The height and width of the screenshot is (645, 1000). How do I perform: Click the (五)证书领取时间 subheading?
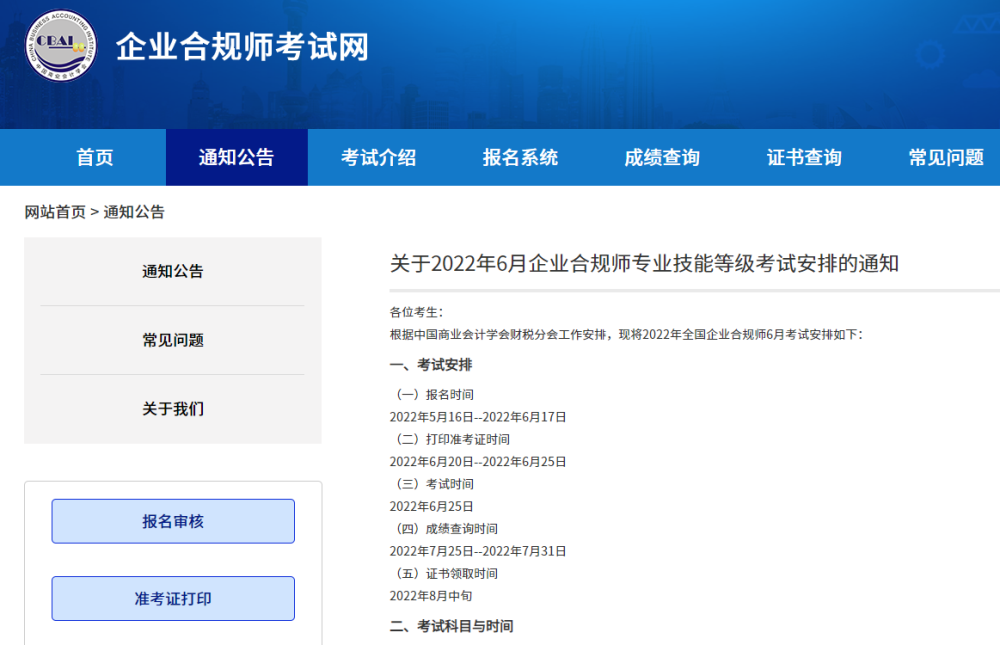click(x=446, y=574)
